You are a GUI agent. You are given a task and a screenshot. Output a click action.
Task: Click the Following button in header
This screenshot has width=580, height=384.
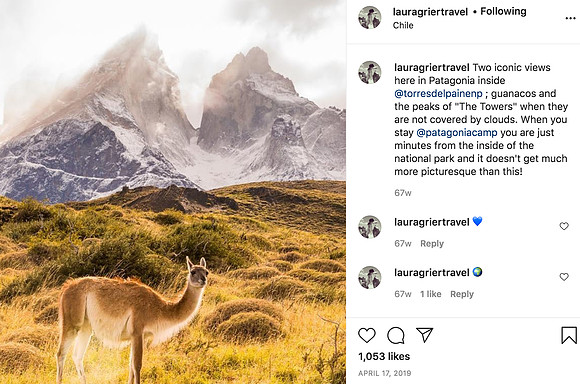503,11
